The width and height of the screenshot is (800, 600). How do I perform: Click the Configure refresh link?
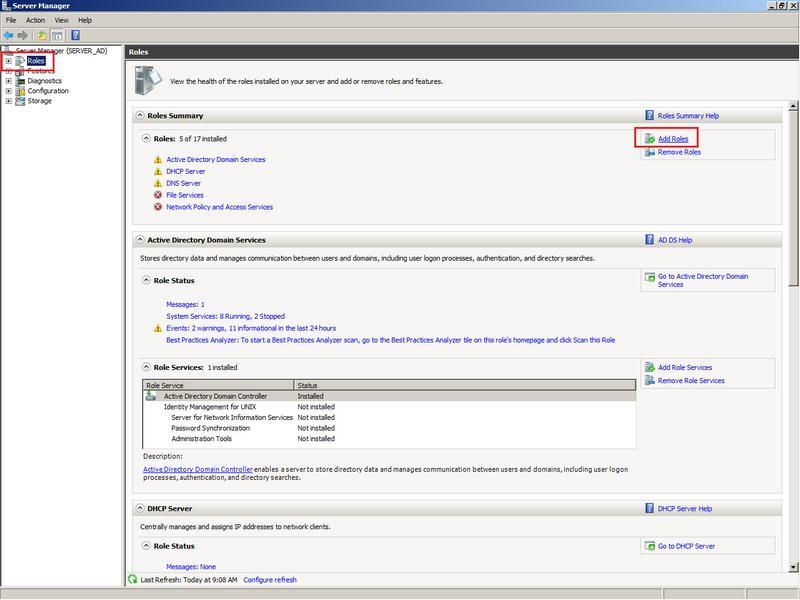pyautogui.click(x=270, y=580)
